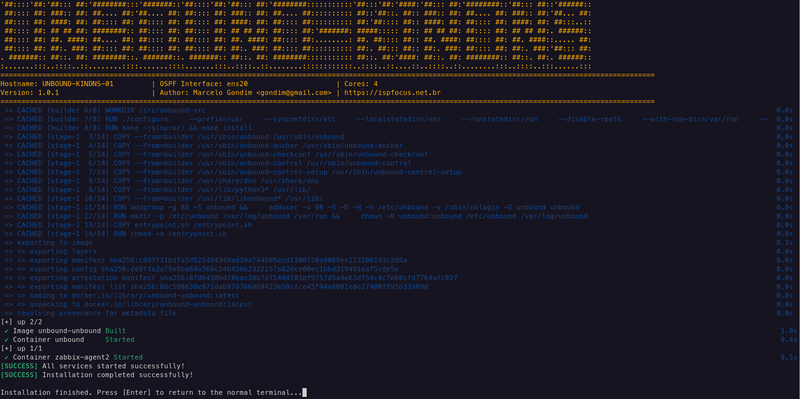The height and width of the screenshot is (399, 800).
Task: Click the COPY unbound-anchor line
Action: 204,145
